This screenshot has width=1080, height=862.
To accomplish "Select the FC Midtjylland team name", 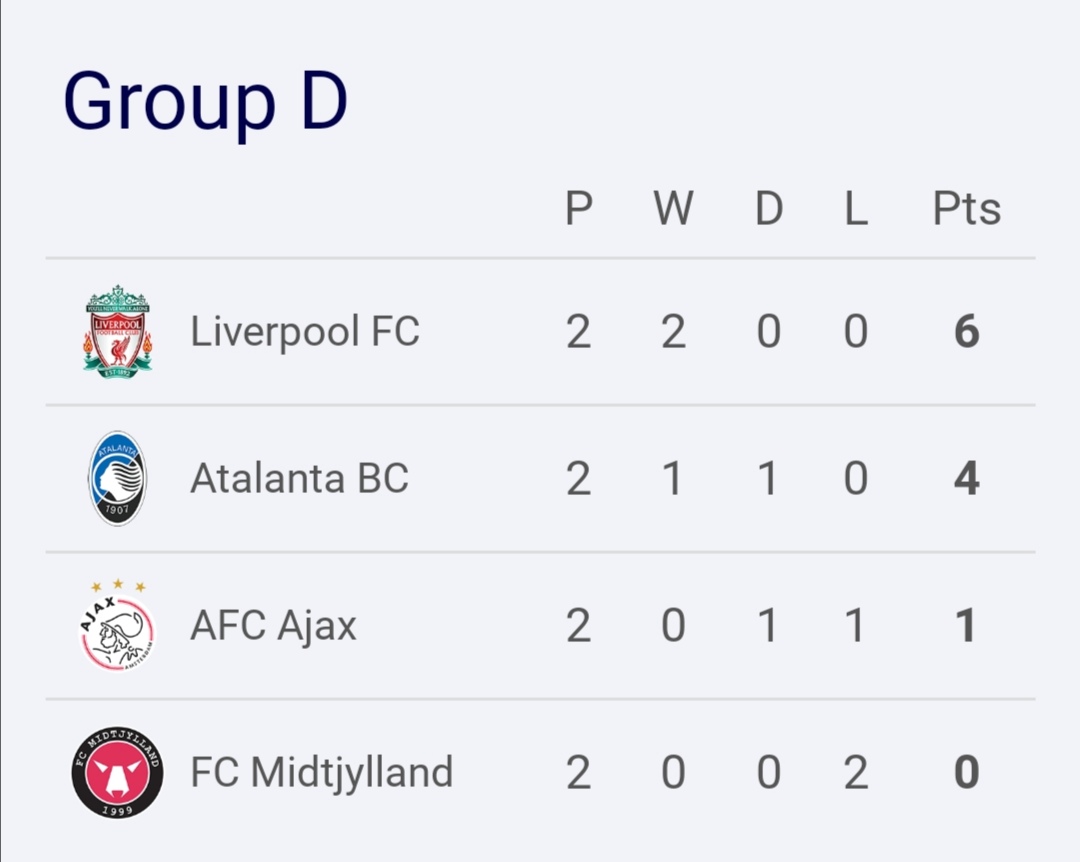I will (x=321, y=773).
